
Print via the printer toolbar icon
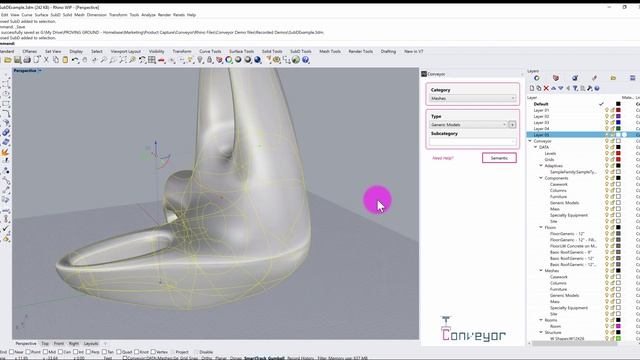pos(27,60)
